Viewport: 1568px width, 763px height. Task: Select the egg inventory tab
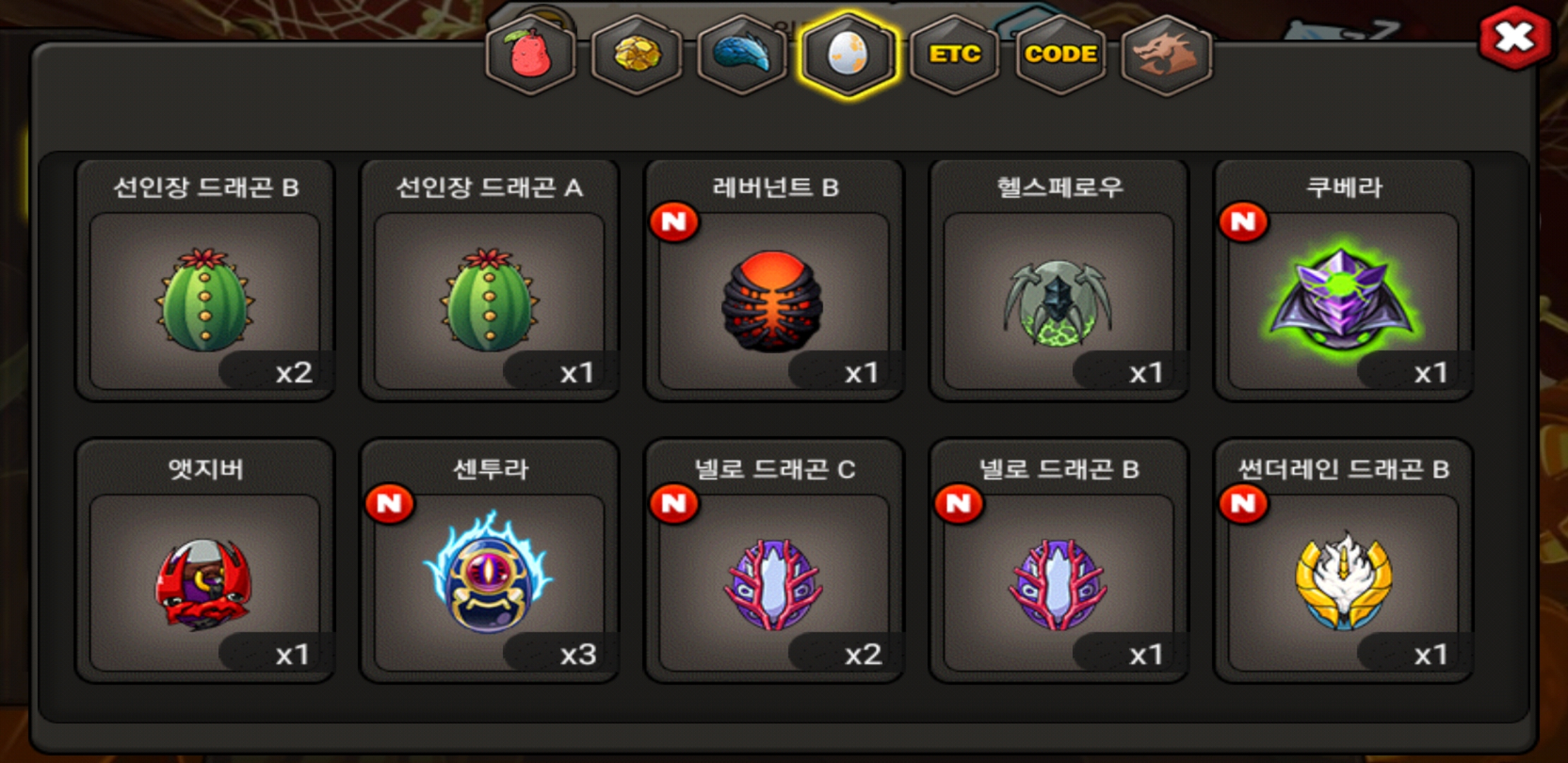tap(848, 55)
